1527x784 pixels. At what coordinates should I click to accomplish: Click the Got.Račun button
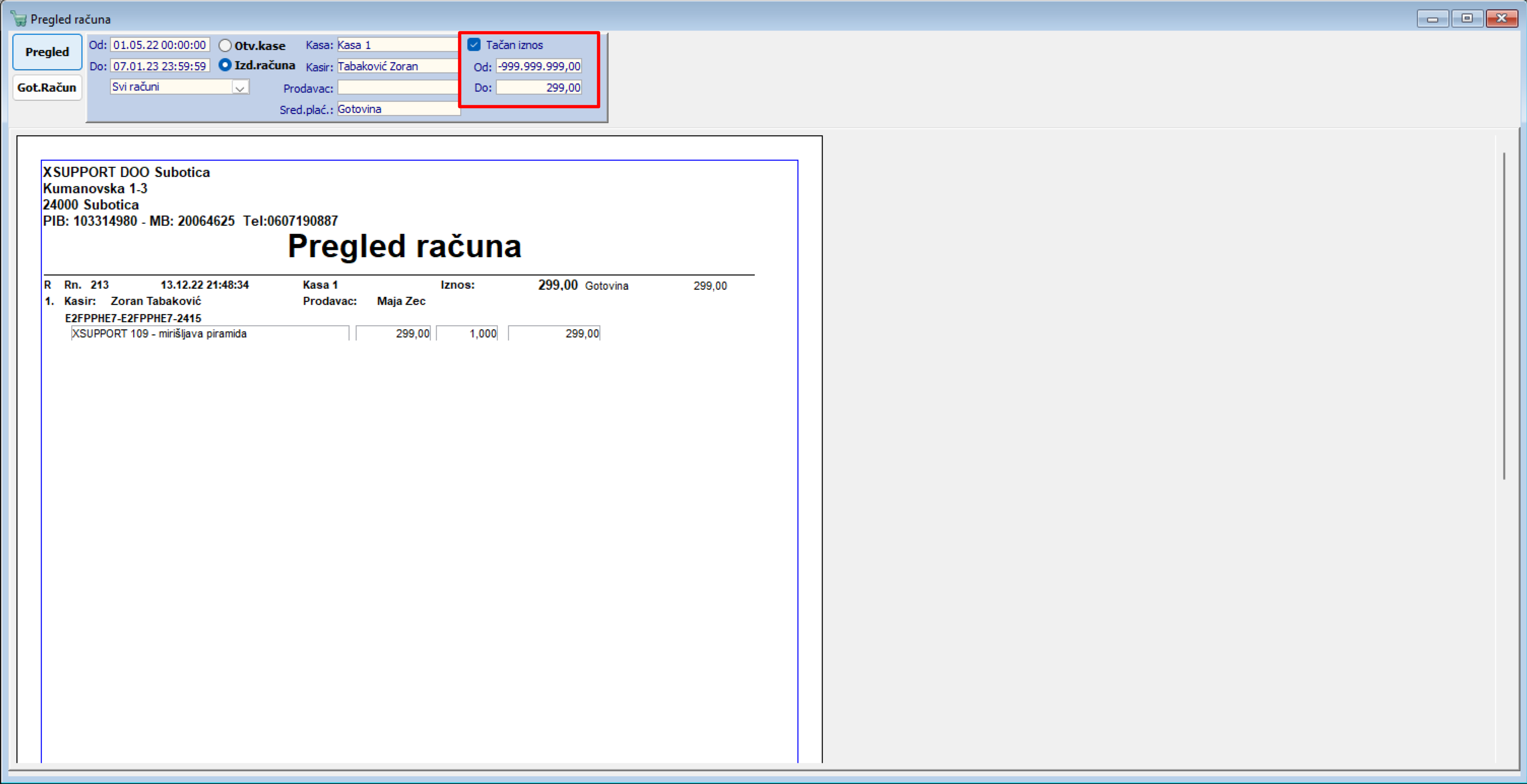47,88
